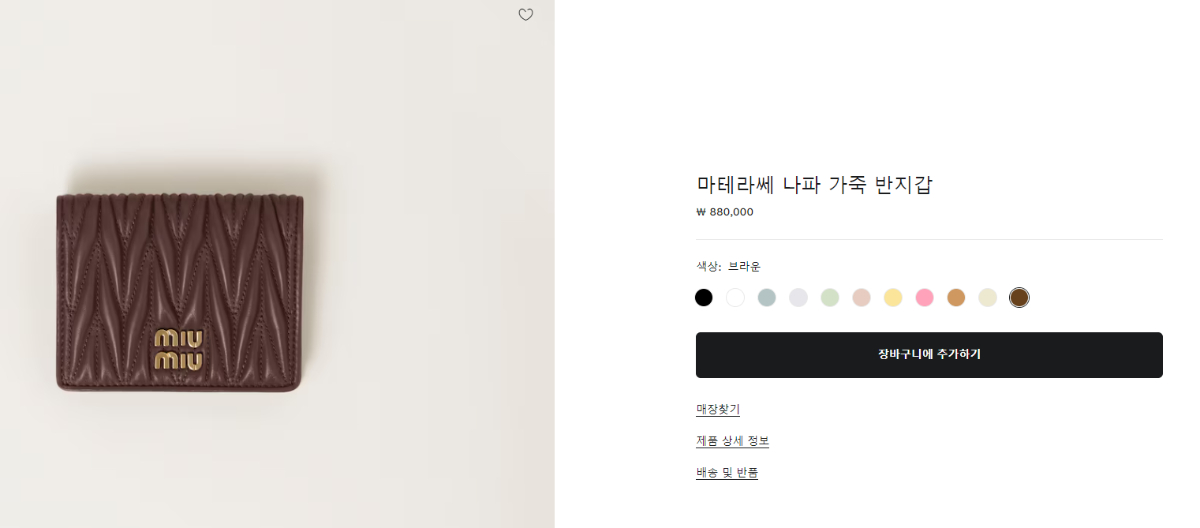Click the selected brown color swatch
Viewport: 1200px width, 528px height.
(x=1019, y=297)
